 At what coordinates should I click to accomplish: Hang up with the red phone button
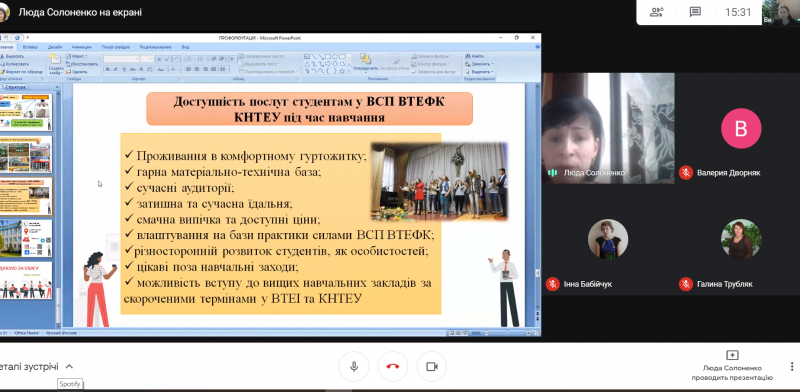pyautogui.click(x=392, y=366)
